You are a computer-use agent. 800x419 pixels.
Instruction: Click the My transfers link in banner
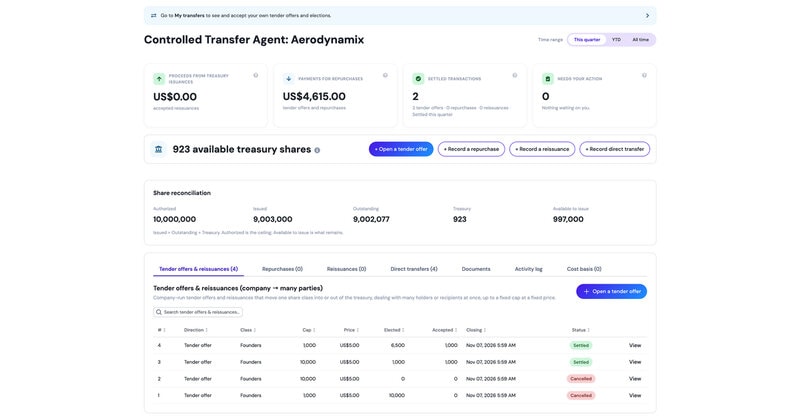(x=189, y=15)
